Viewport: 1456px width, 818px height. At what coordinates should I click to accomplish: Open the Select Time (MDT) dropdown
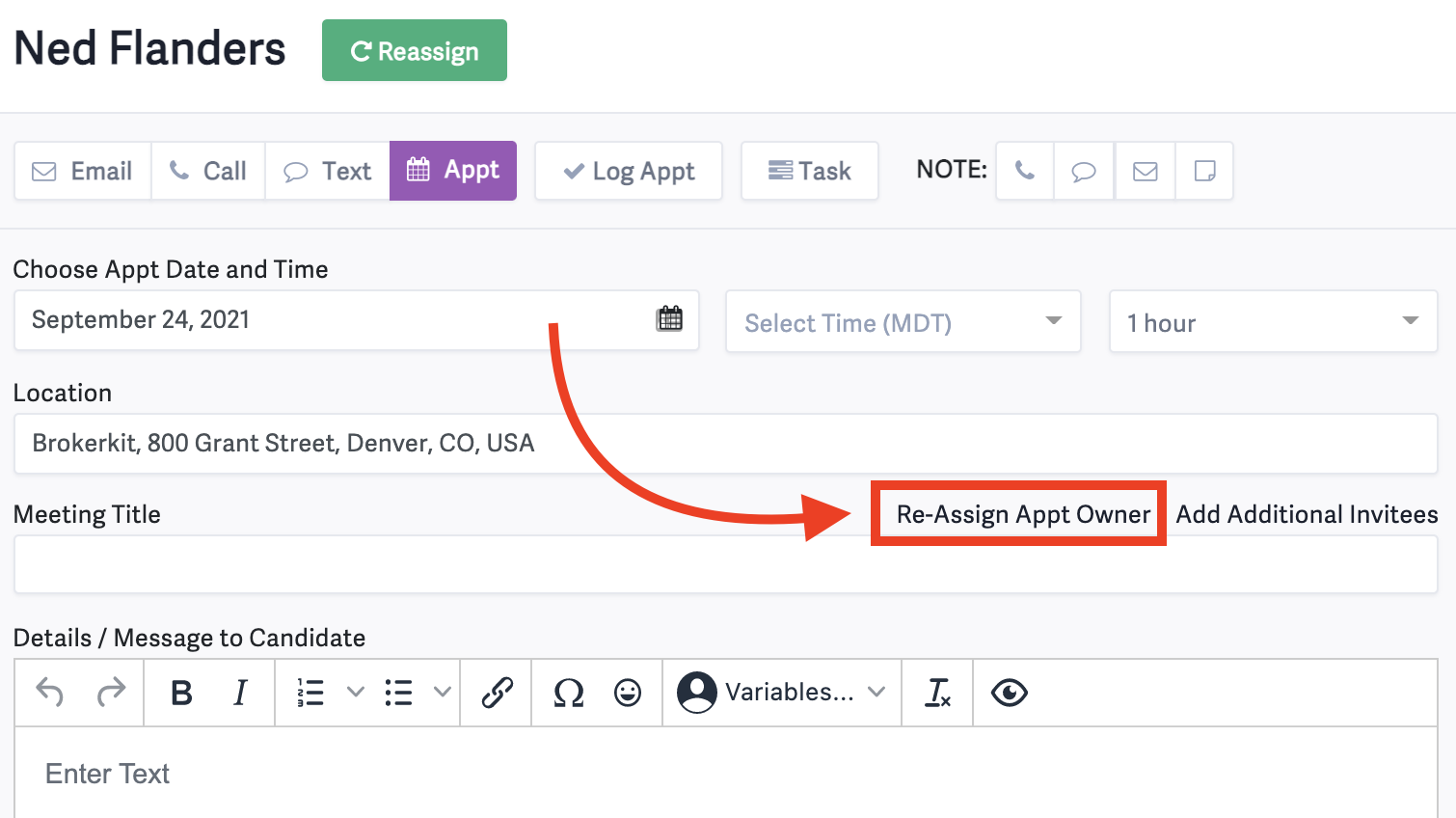903,321
